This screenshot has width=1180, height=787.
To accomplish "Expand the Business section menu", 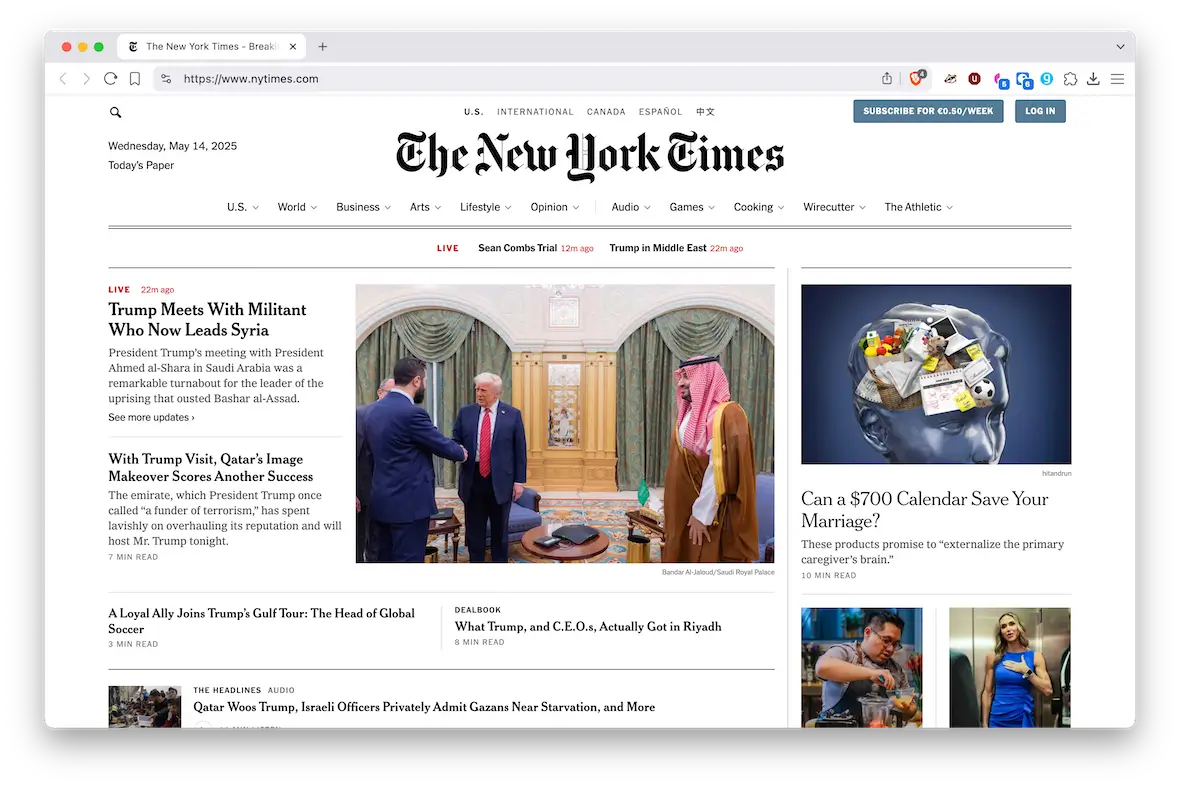I will tap(363, 207).
